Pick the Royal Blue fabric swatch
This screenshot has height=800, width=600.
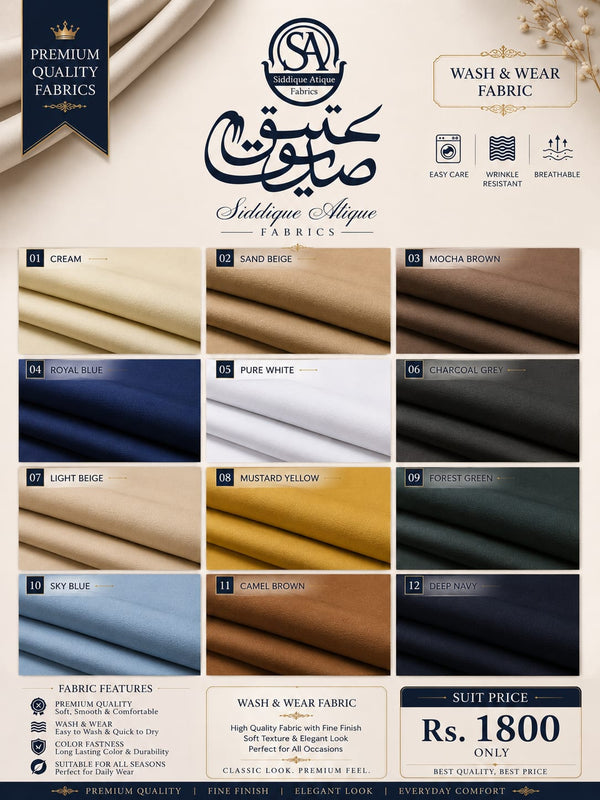coord(110,411)
